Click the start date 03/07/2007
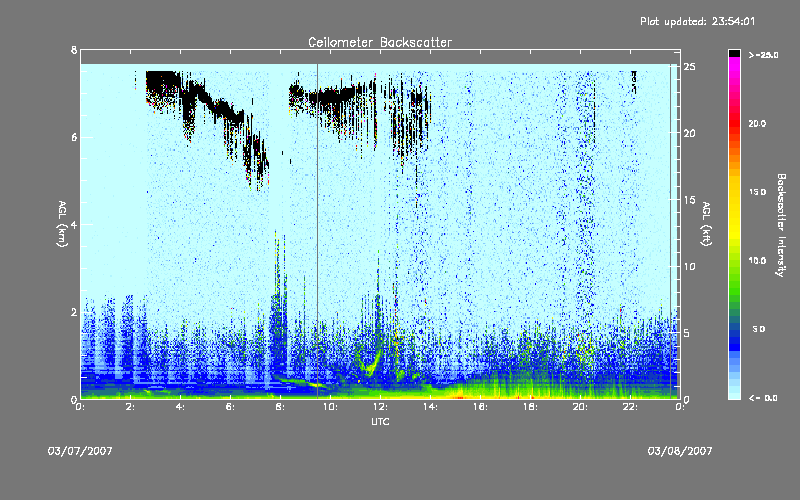The height and width of the screenshot is (500, 800). point(80,451)
